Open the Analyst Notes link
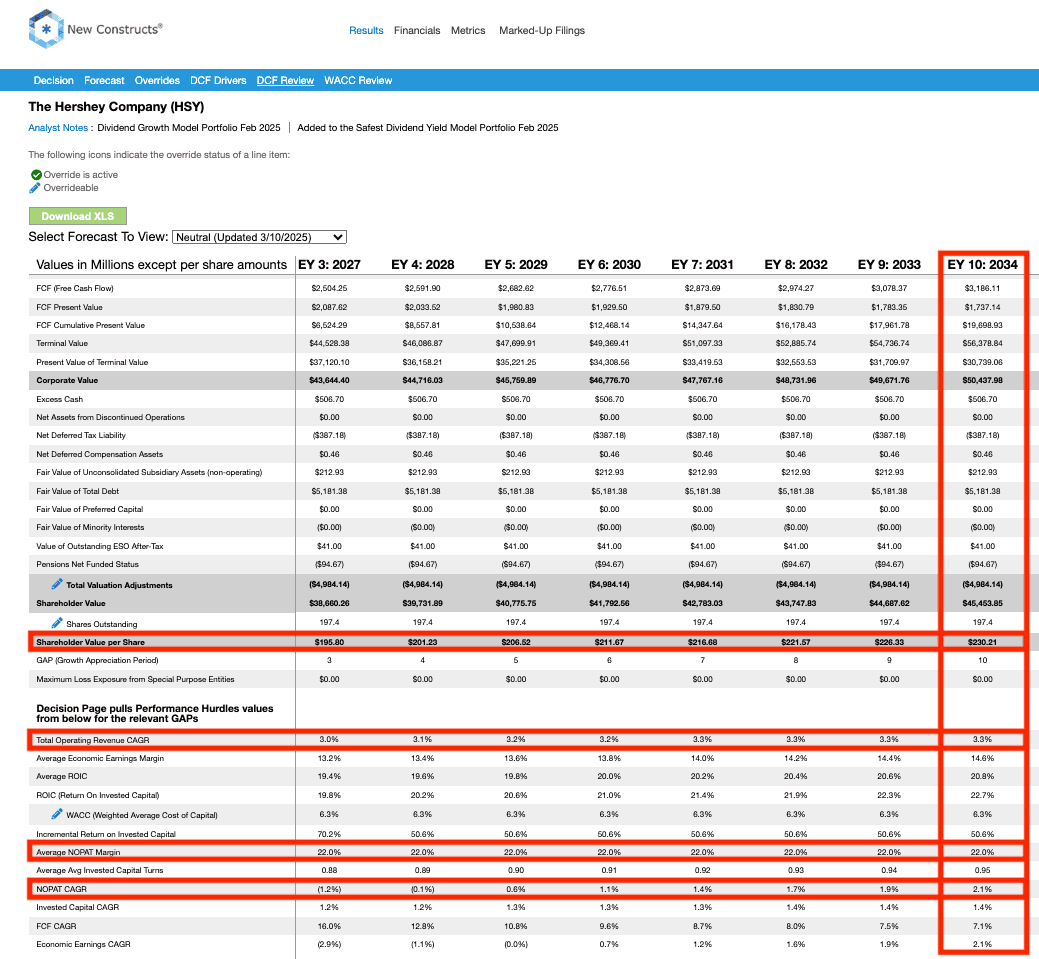1039x959 pixels. coord(58,128)
